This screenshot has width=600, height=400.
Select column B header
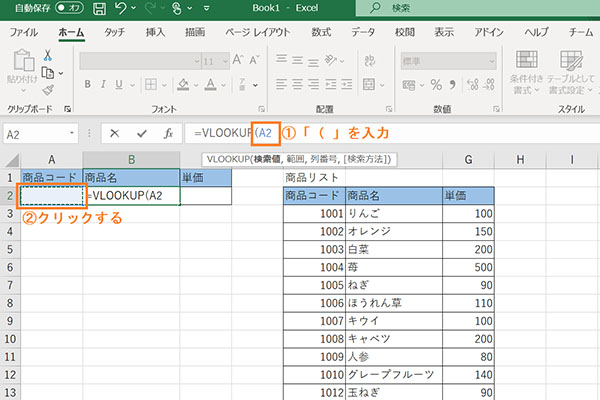tap(131, 160)
